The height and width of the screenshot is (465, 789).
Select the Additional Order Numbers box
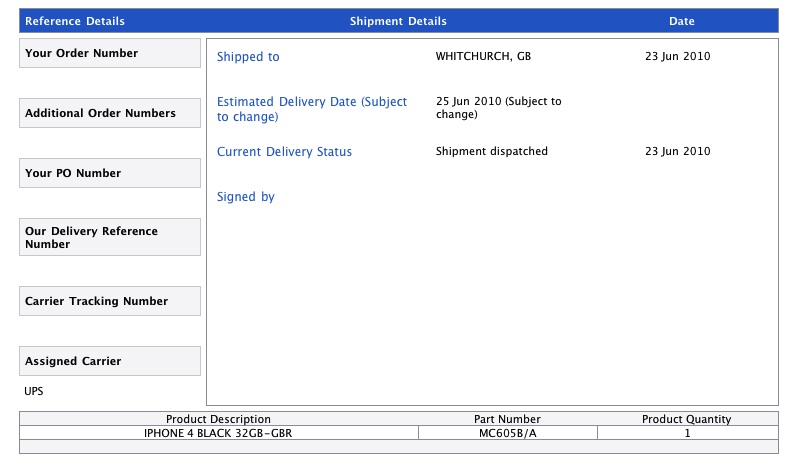point(110,113)
